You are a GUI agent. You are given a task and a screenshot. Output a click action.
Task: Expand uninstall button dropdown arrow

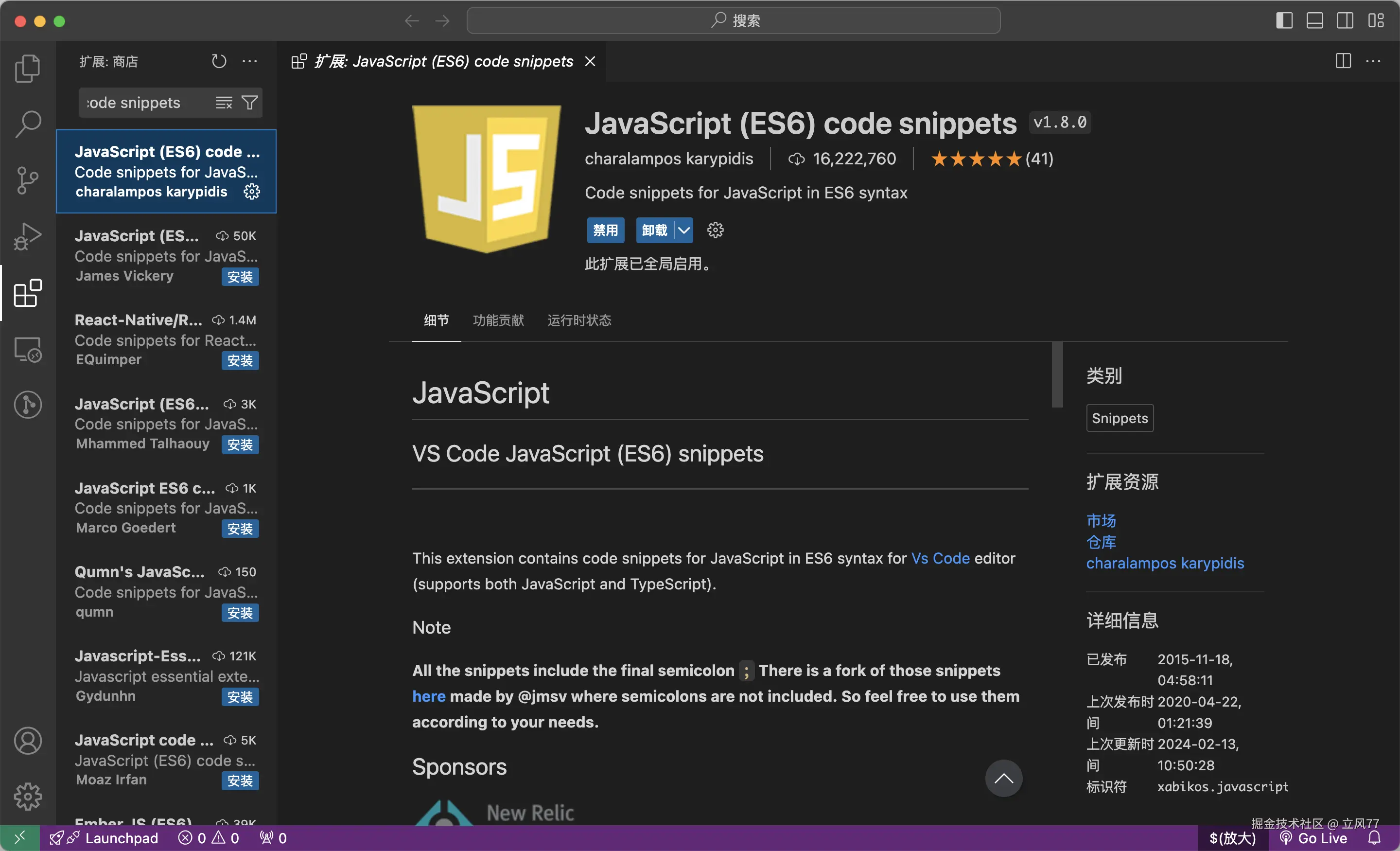(683, 230)
